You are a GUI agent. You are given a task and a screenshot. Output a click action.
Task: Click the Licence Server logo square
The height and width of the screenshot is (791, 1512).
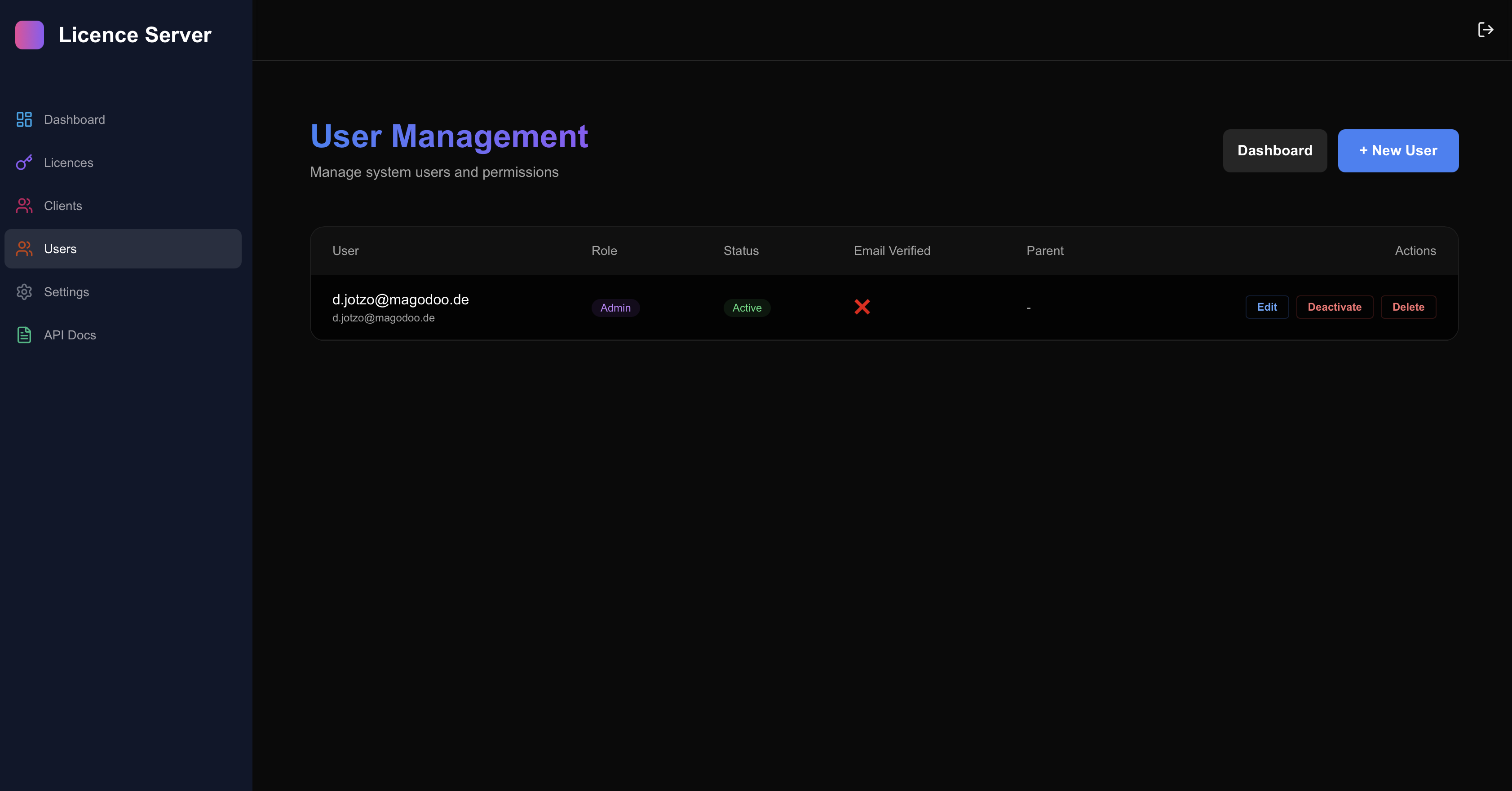29,35
